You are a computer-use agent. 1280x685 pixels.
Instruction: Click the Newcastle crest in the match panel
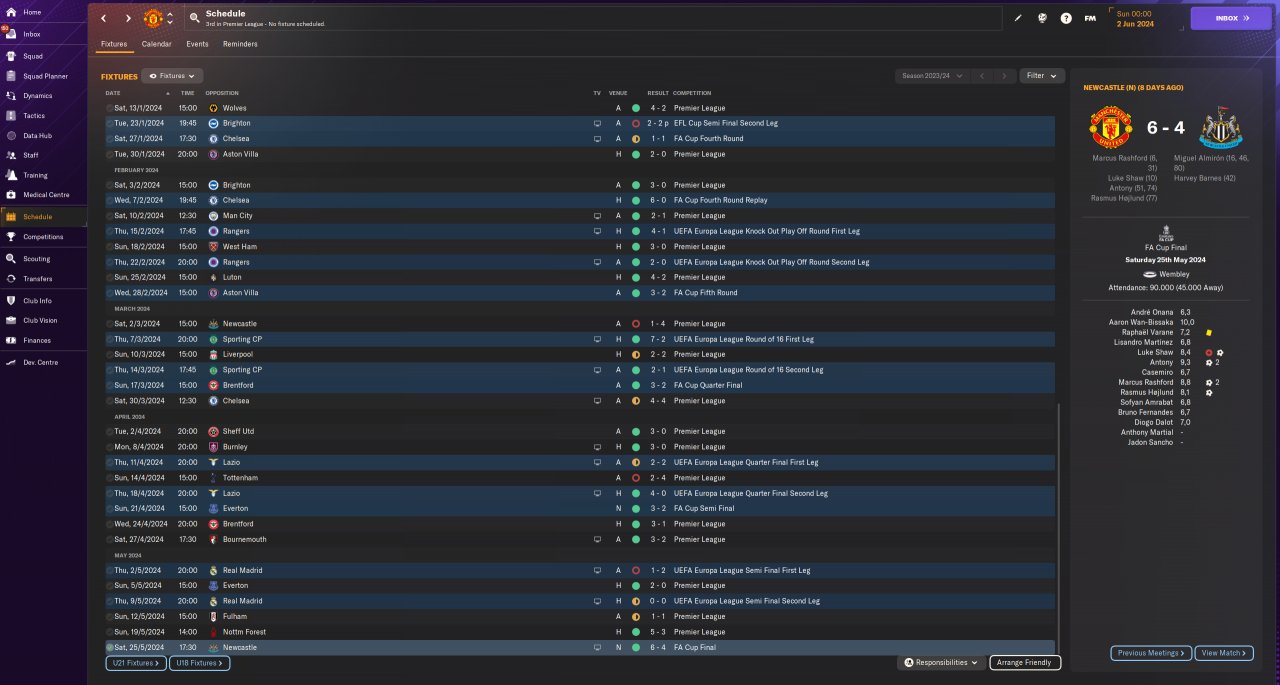[x=1220, y=129]
